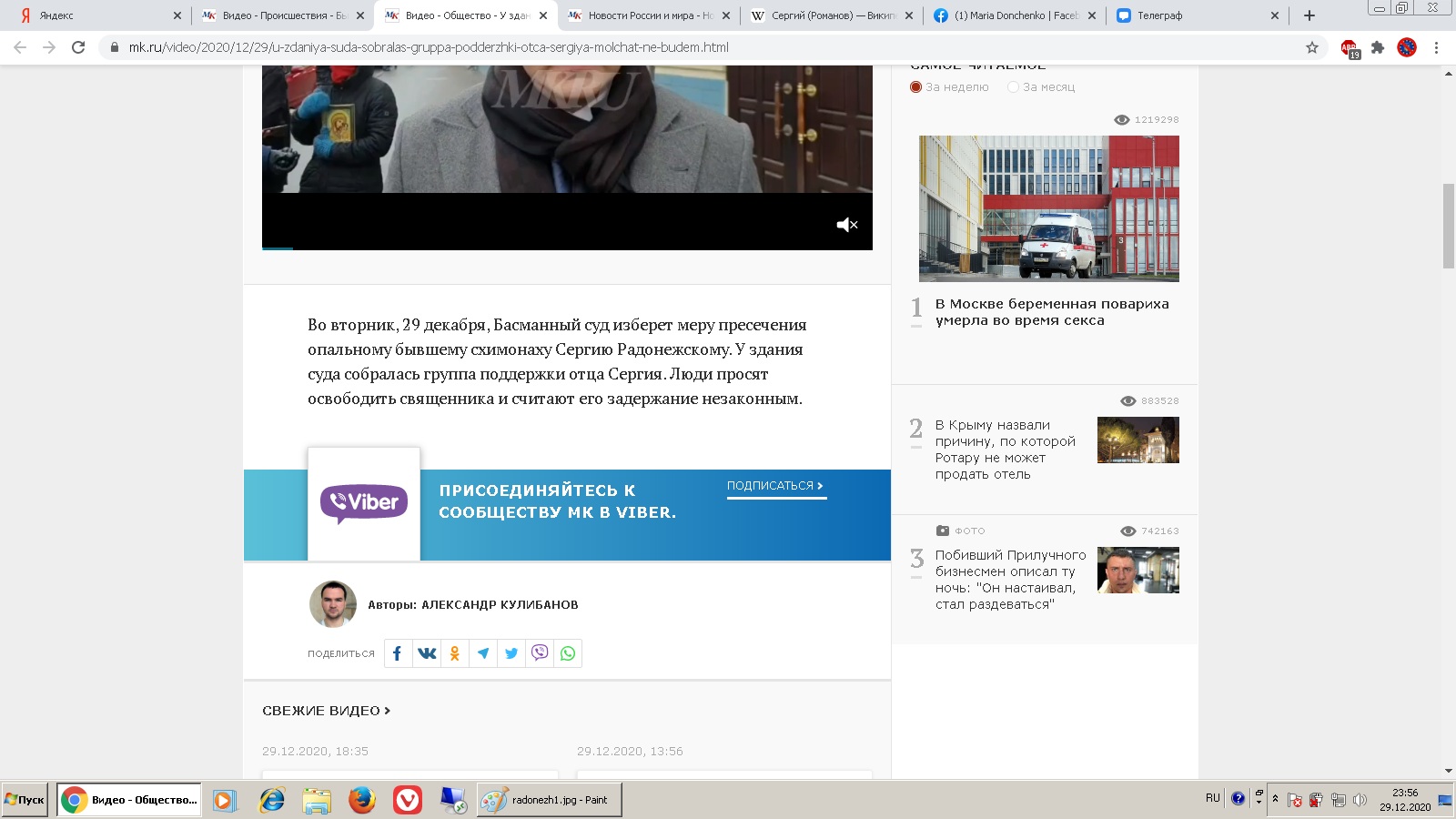Viewport: 1456px width, 819px height.
Task: Switch to Сергий (Романов) Wikipedia tab
Action: click(x=831, y=15)
